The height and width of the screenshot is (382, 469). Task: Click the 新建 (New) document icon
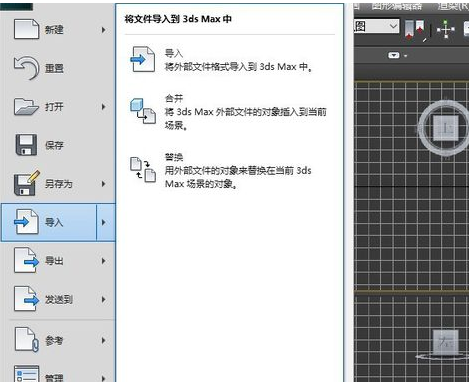coord(26,29)
